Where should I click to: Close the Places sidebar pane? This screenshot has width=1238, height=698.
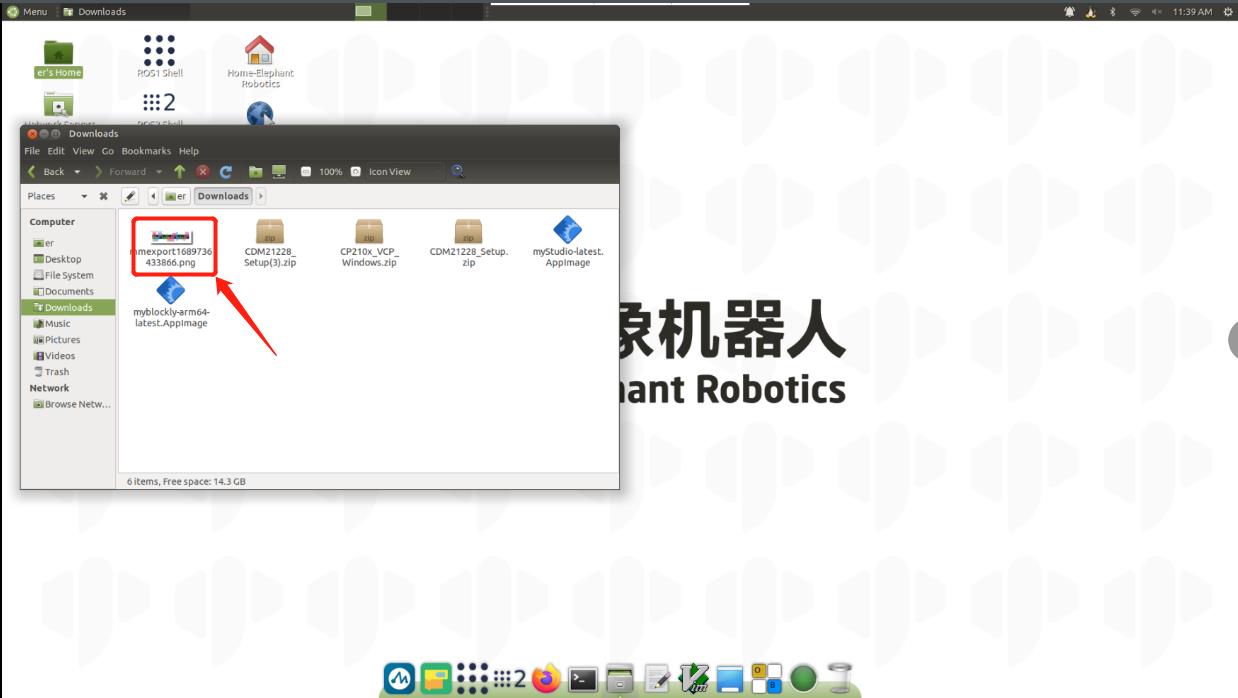tap(103, 196)
